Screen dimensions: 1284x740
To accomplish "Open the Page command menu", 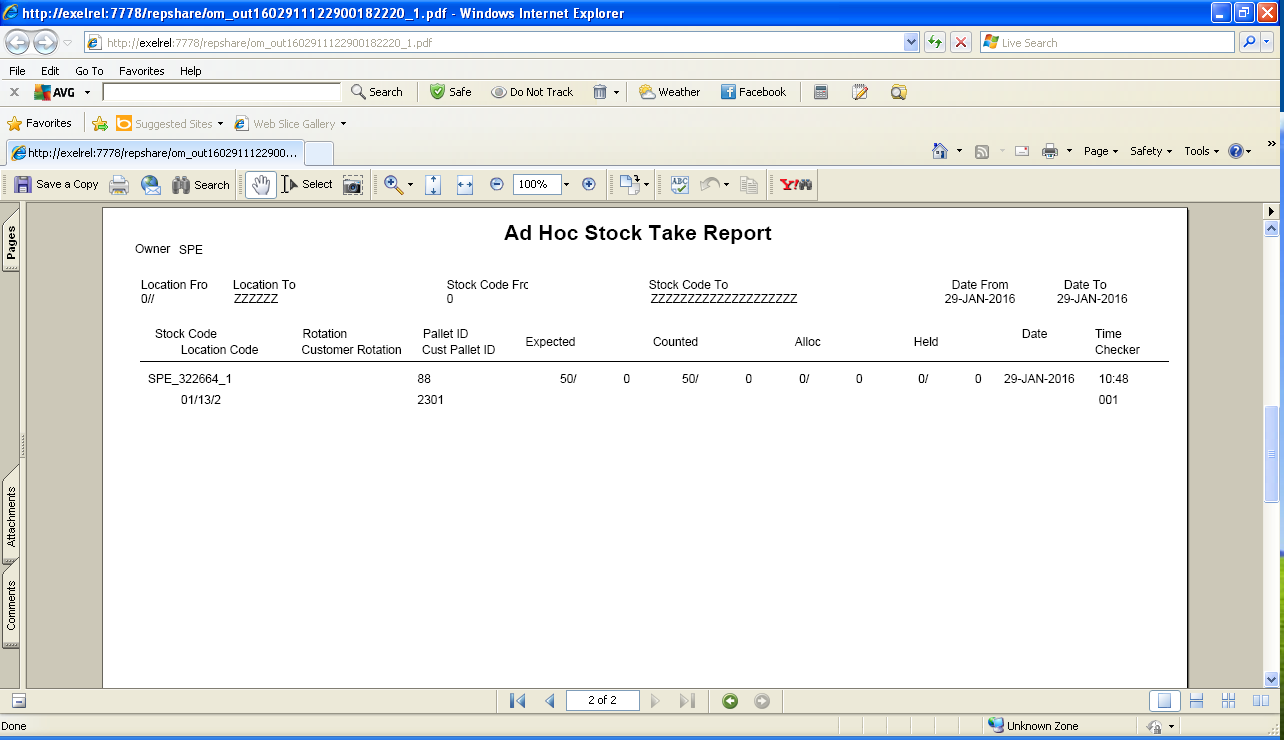I will 1101,151.
